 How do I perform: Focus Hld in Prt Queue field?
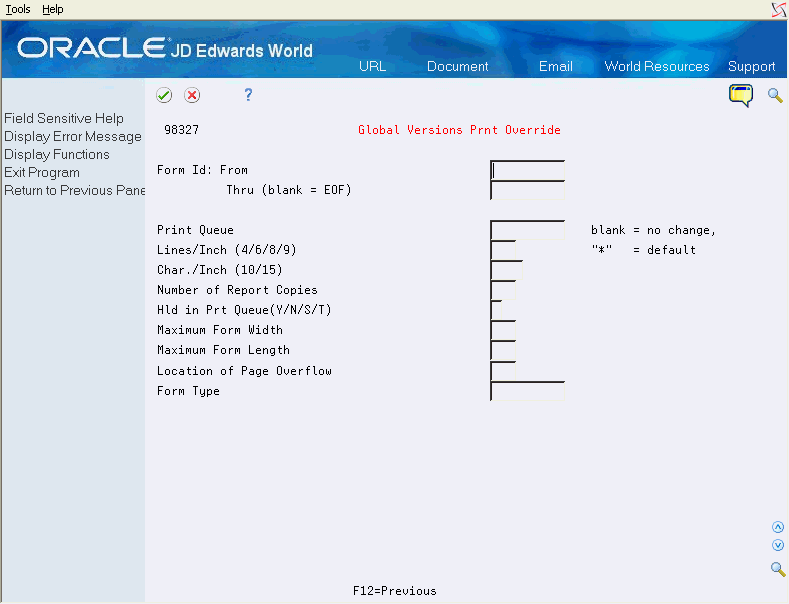(x=496, y=310)
